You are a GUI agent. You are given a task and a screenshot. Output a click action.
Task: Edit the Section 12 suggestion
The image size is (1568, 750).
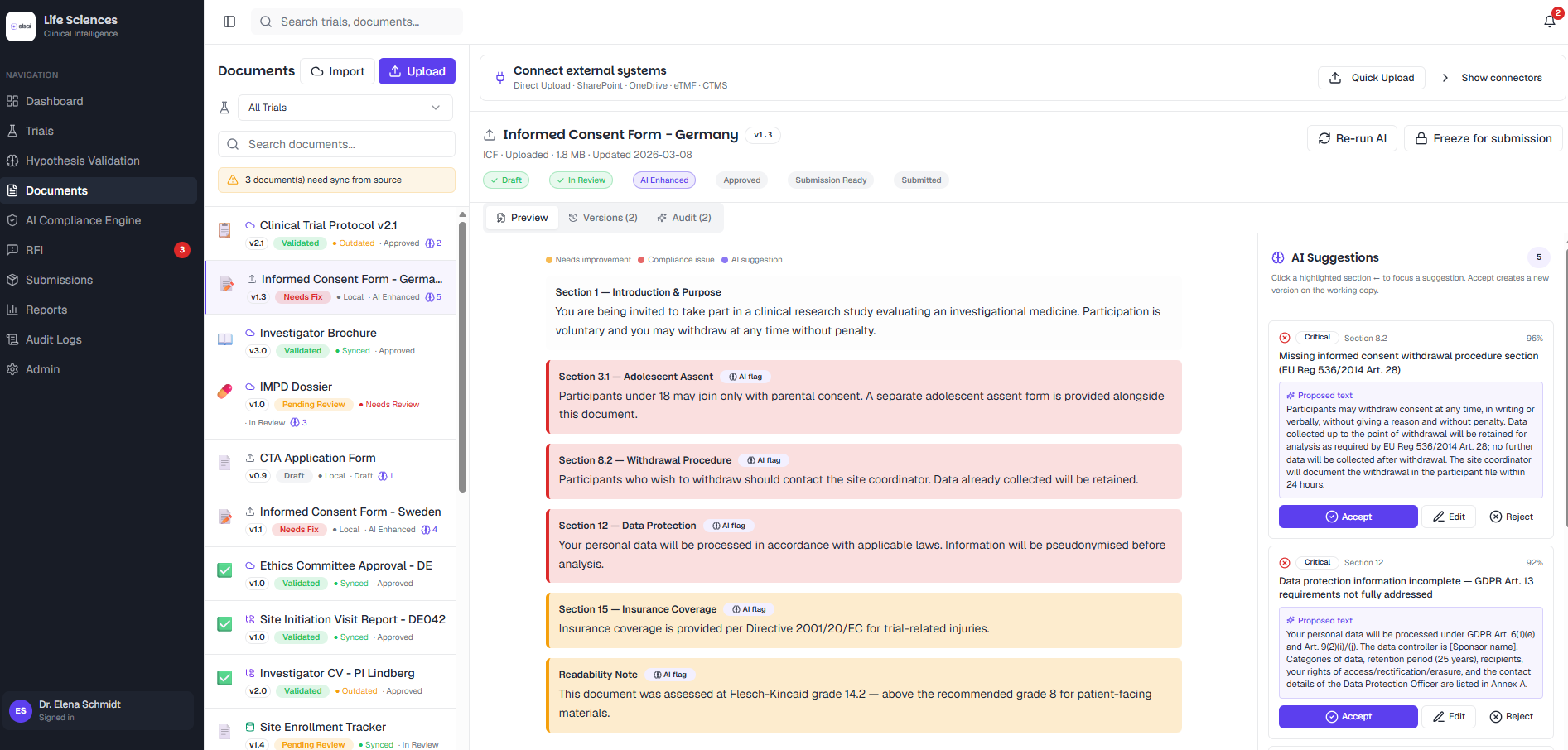tap(1449, 717)
